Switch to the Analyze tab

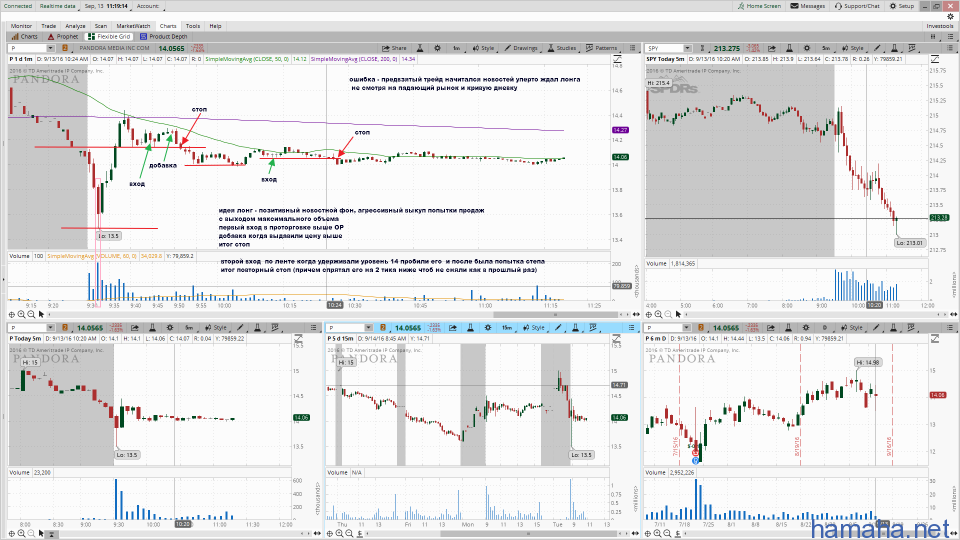pos(75,26)
